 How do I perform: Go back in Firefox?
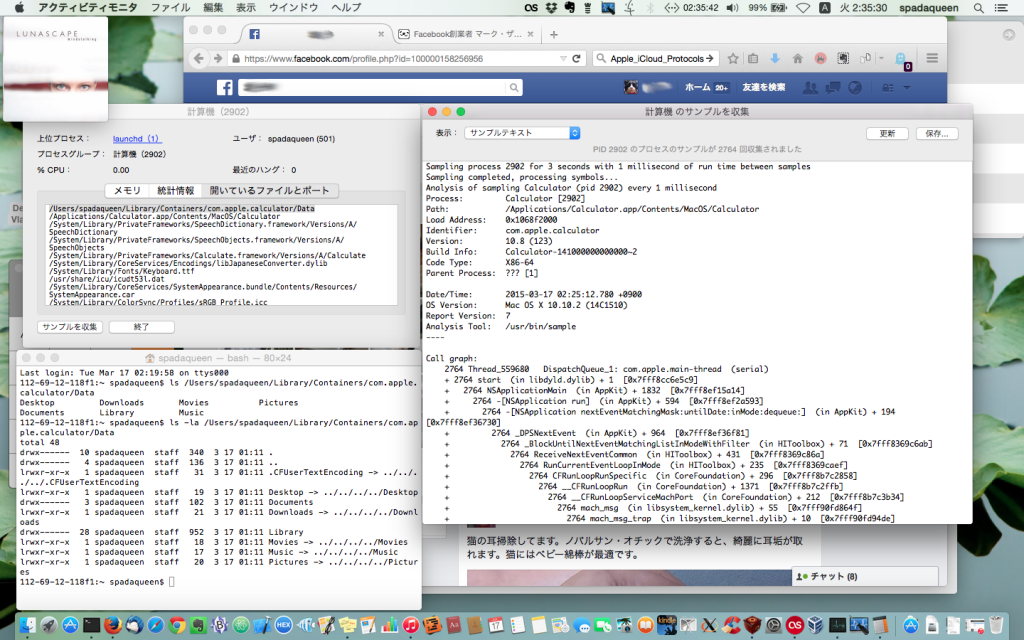[199, 58]
